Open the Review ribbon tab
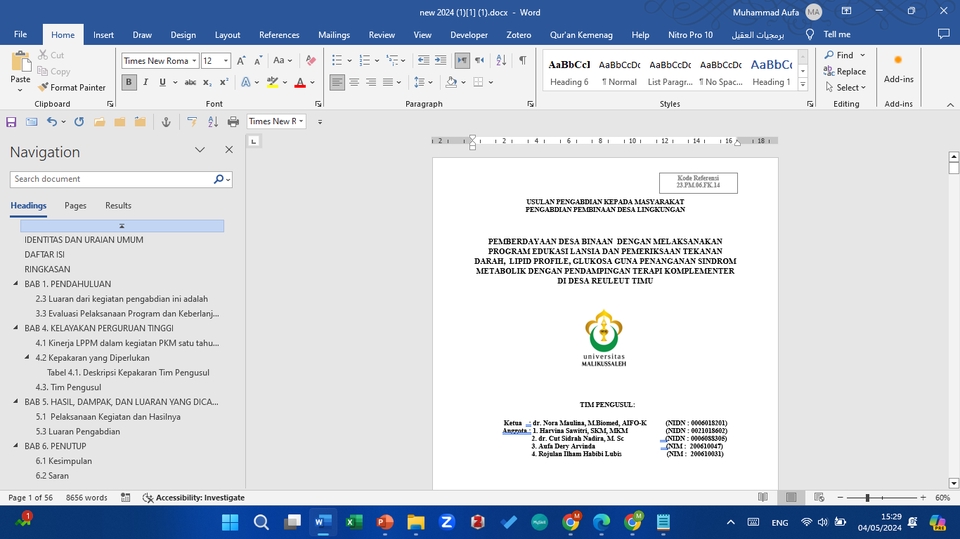960x539 pixels. click(381, 35)
